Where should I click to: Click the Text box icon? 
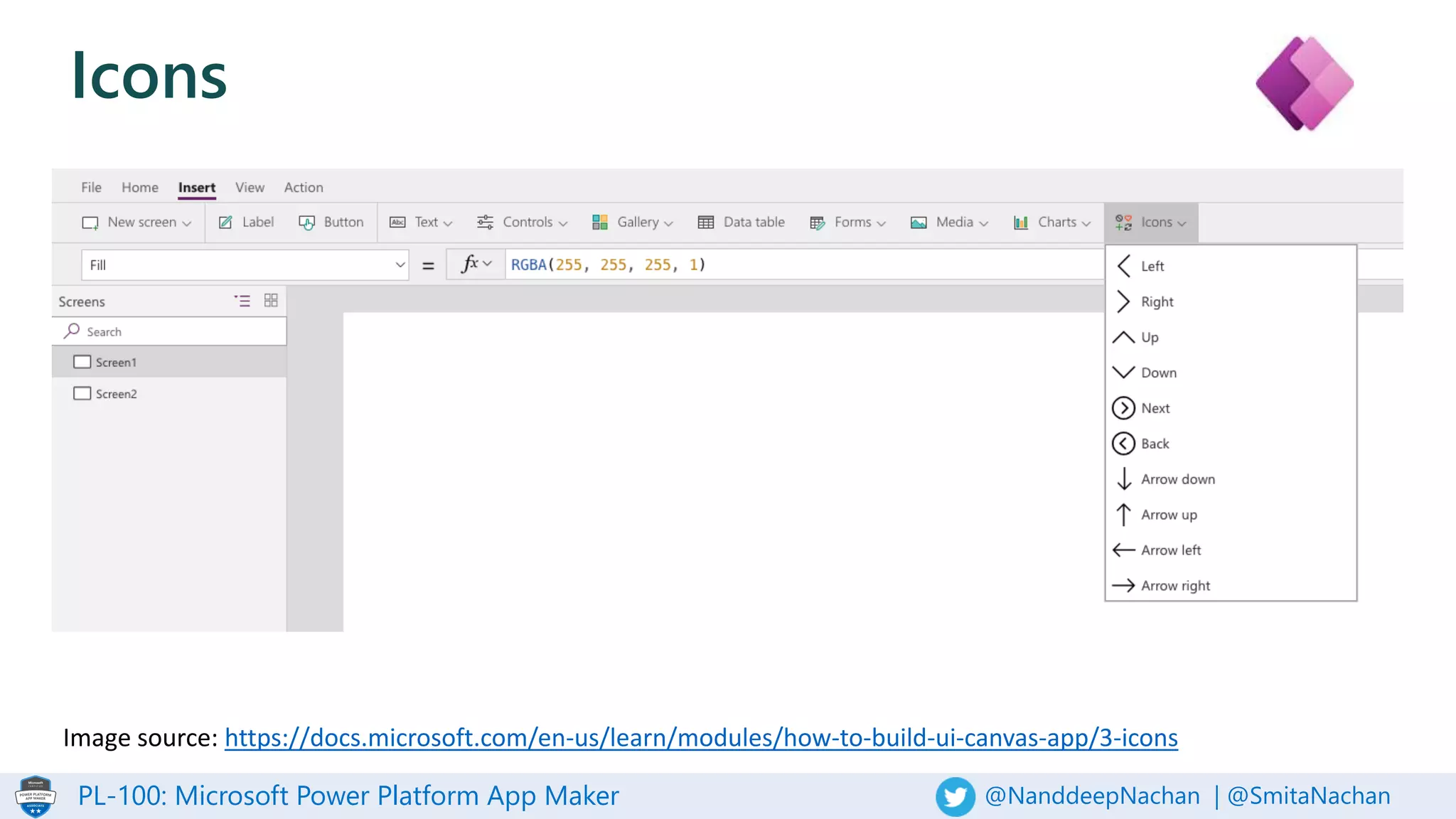(397, 223)
